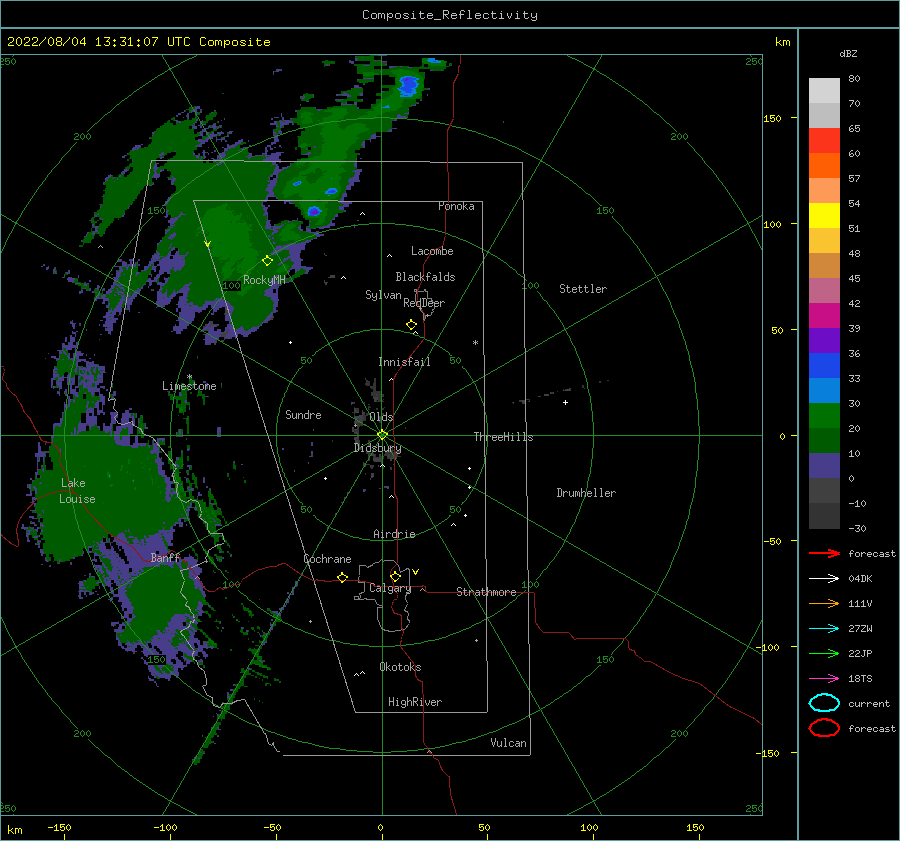Click the ThreeHills label

(503, 437)
